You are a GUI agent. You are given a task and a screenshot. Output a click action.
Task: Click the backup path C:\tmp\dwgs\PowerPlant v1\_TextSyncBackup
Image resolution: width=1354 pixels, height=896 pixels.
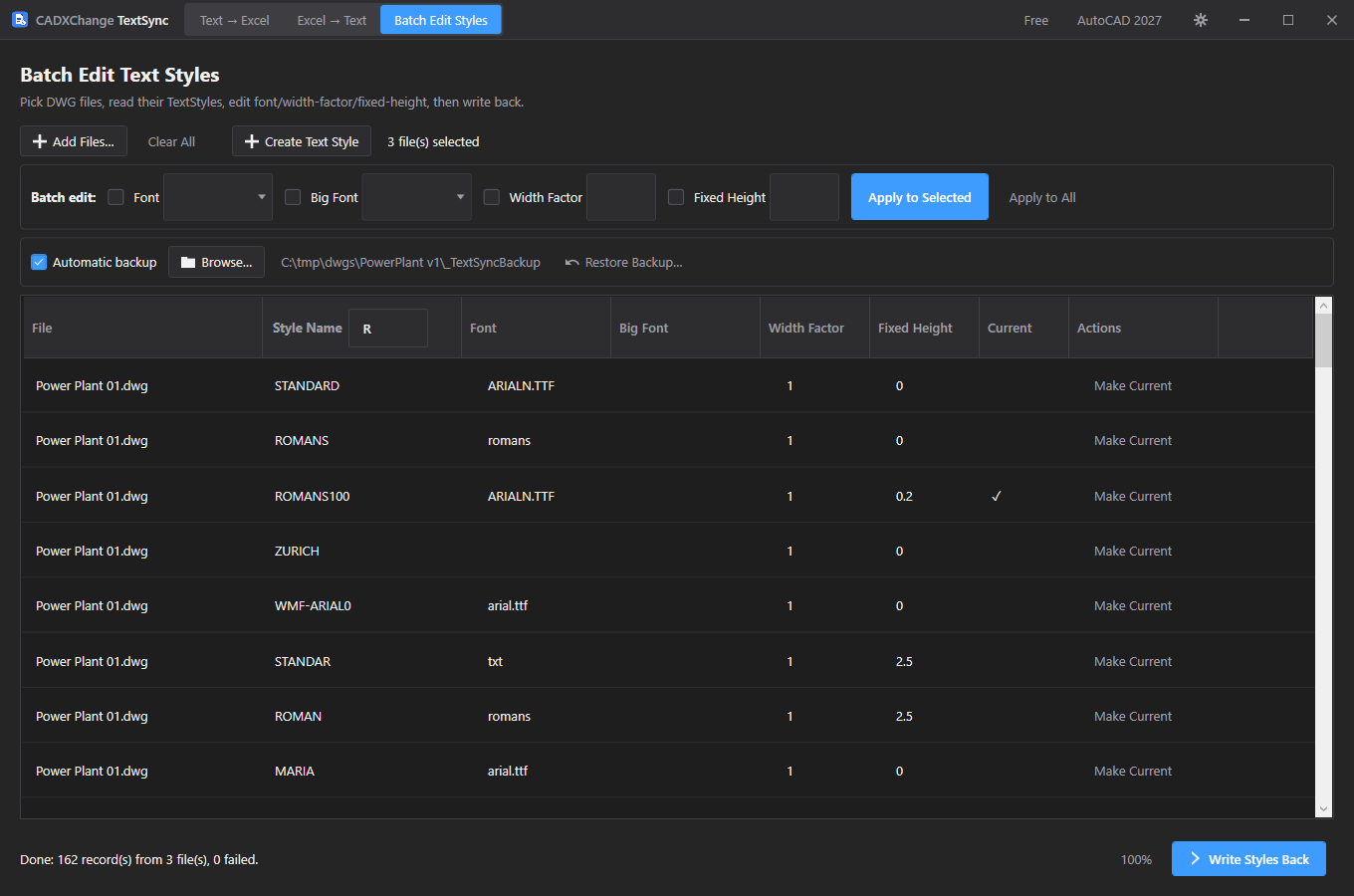coord(410,263)
